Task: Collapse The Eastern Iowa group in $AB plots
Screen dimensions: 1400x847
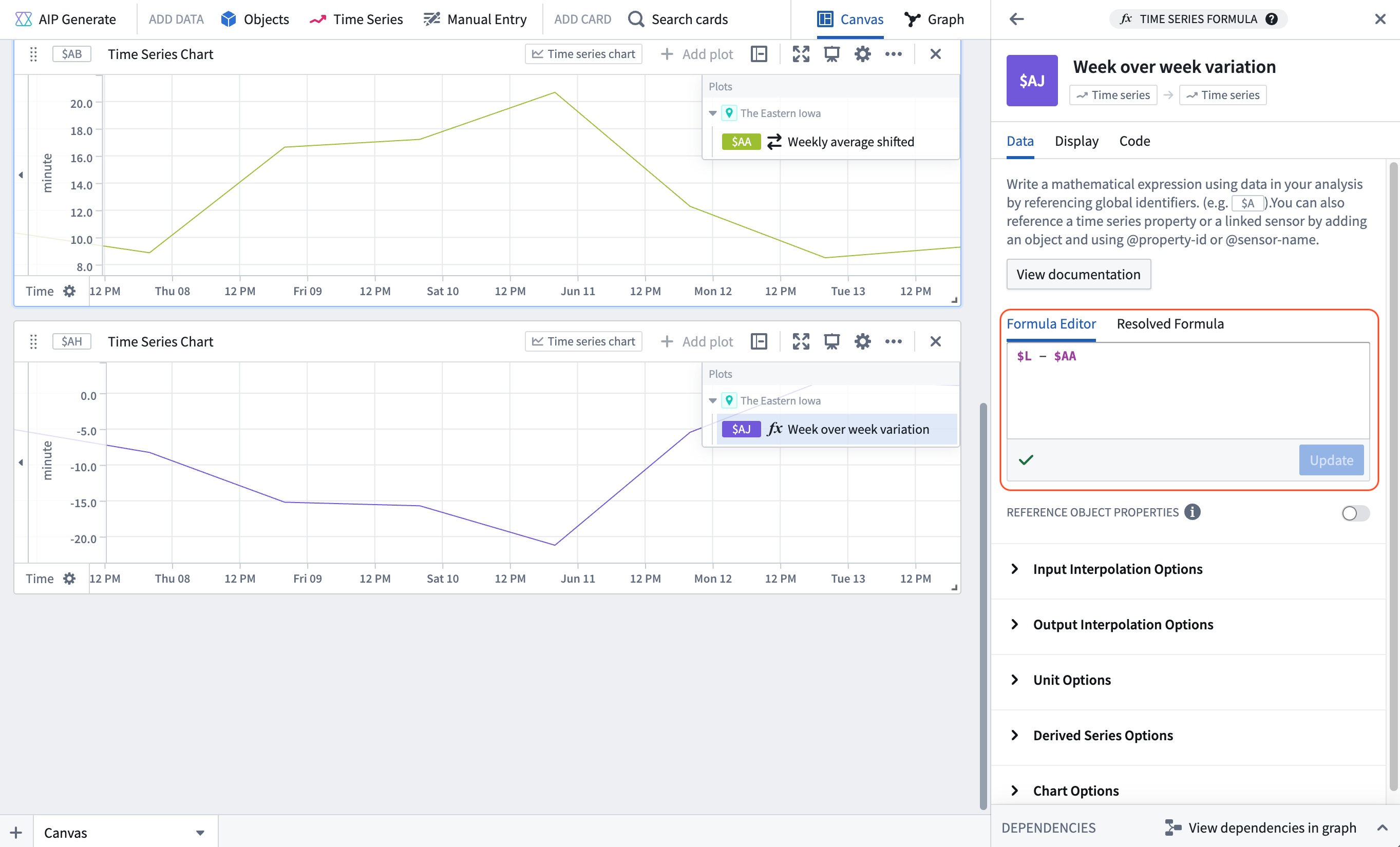Action: pyautogui.click(x=712, y=113)
